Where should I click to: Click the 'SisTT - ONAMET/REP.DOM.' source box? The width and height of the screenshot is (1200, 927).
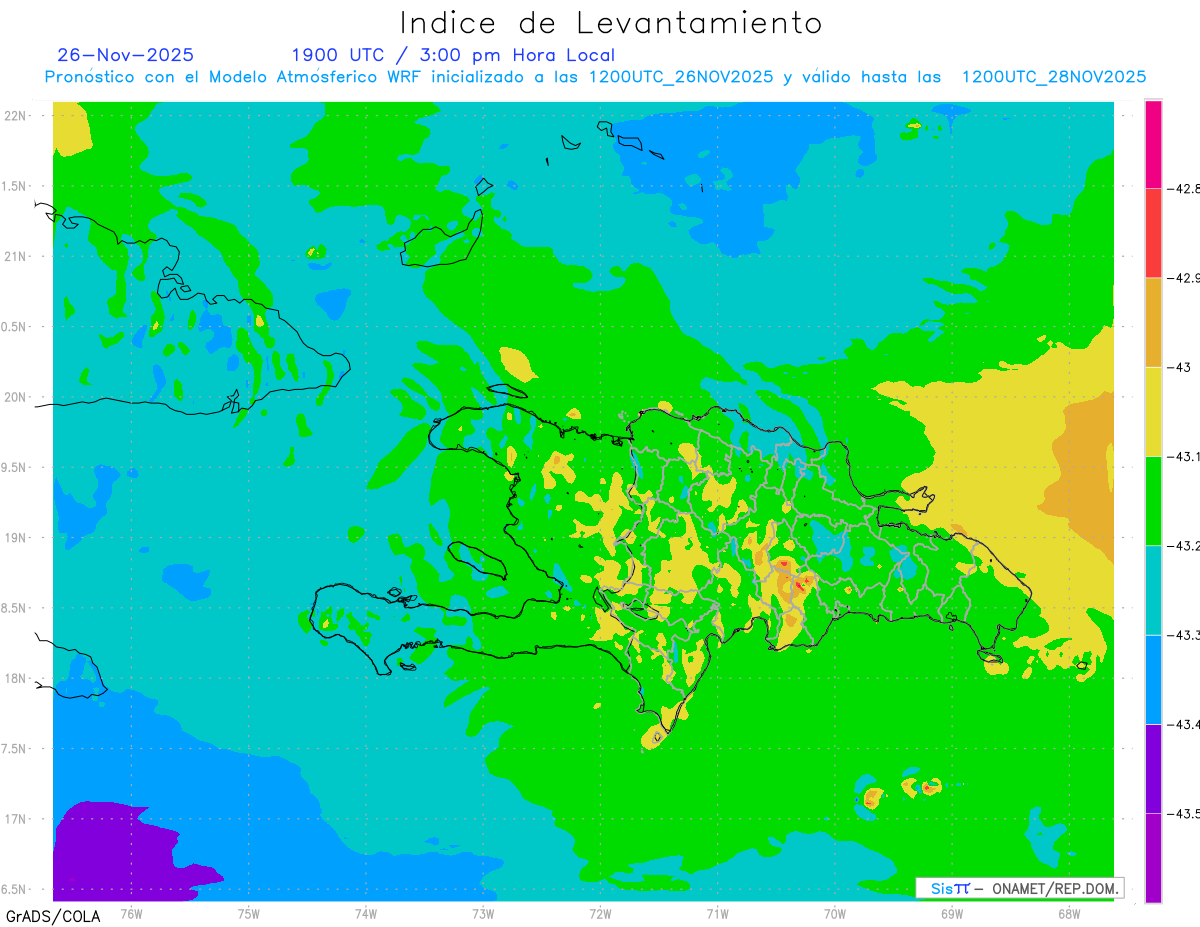pos(1019,888)
